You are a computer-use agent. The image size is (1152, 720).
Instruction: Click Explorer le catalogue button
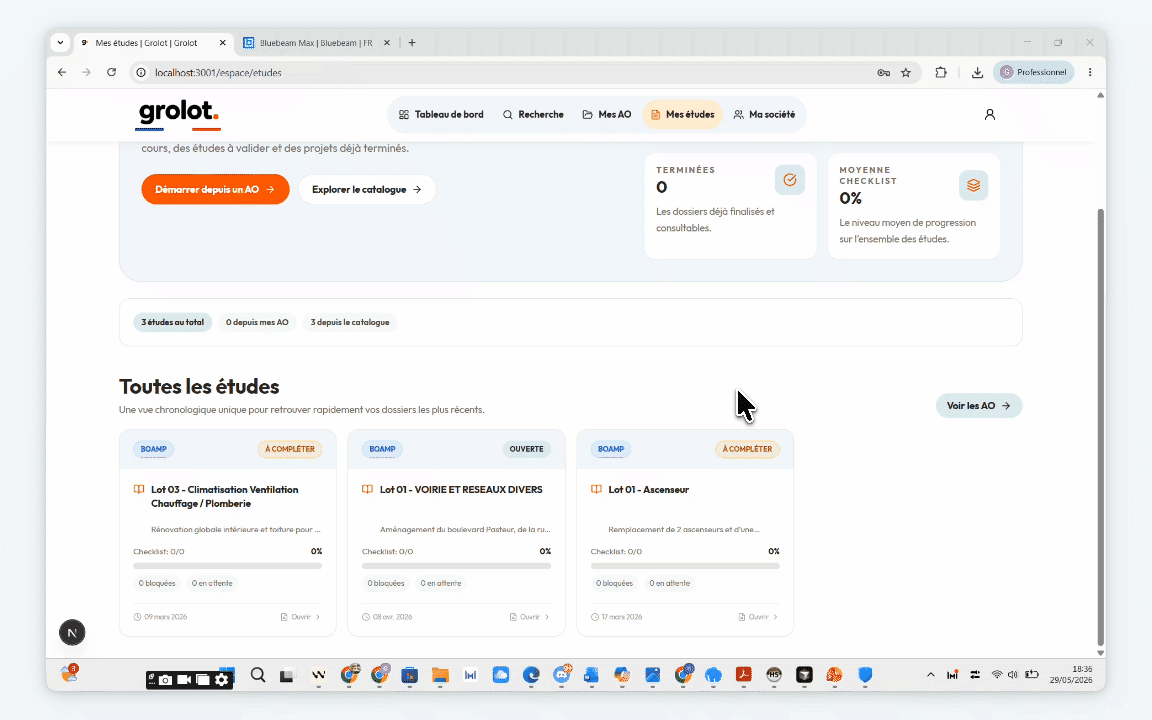(367, 190)
